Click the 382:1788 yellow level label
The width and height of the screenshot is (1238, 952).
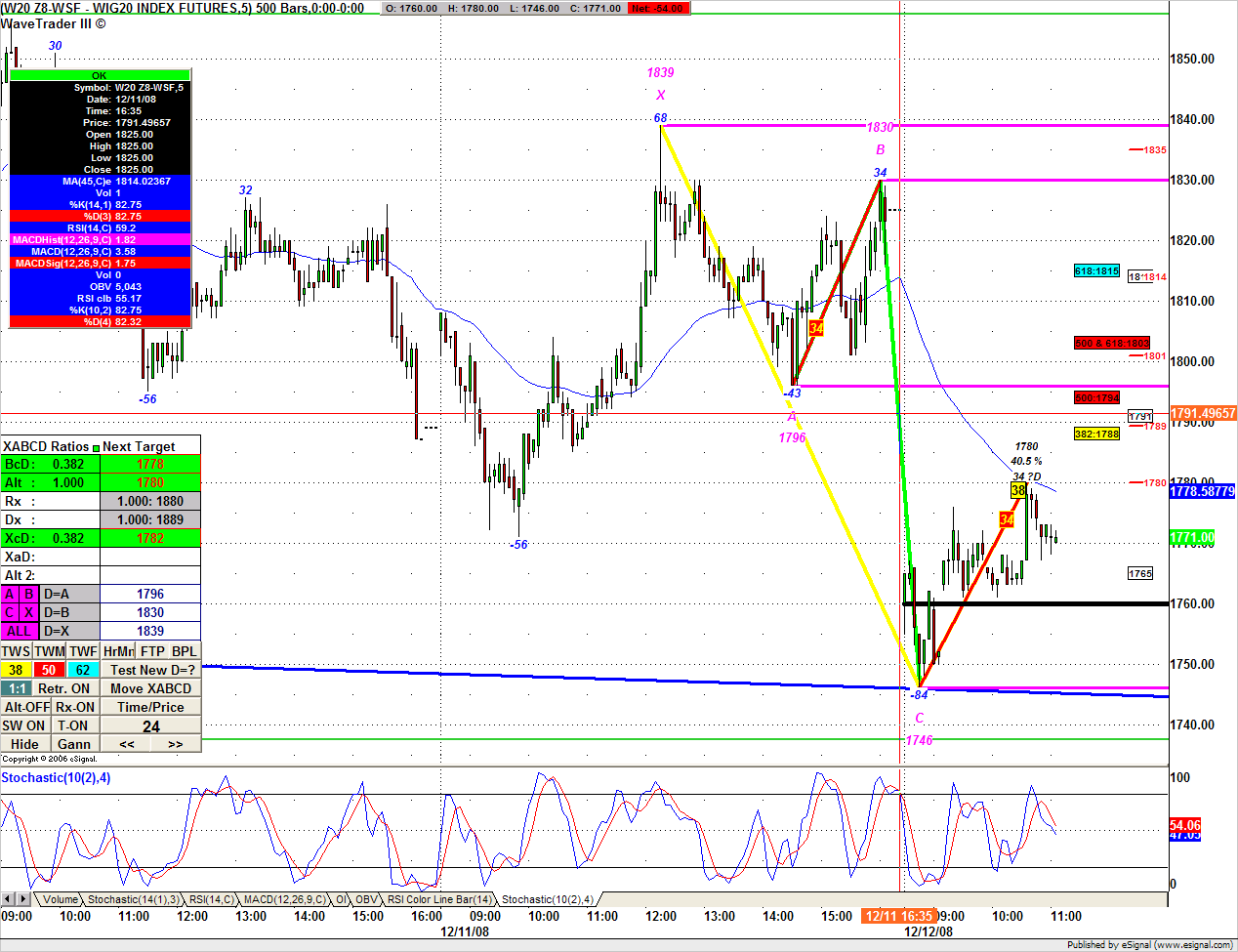(x=1096, y=434)
